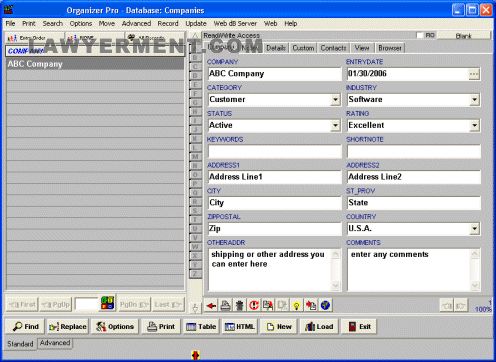Click into the KEYWORDS input field

point(275,151)
